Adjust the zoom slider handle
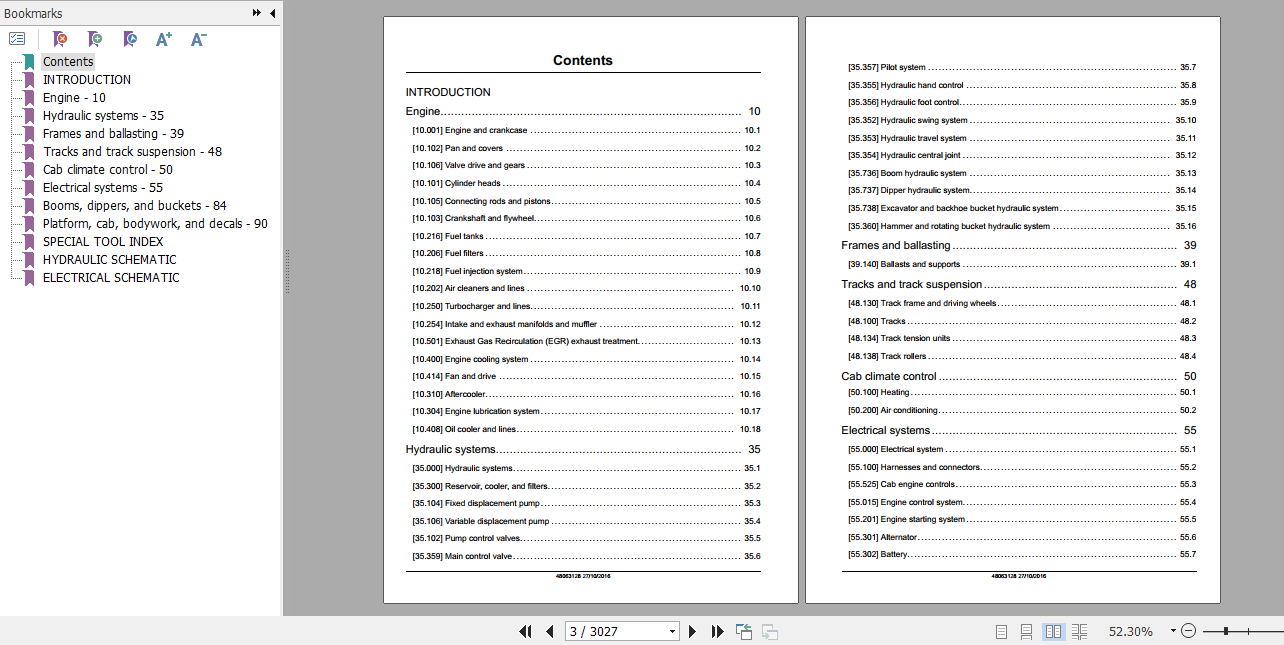 click(x=1225, y=631)
